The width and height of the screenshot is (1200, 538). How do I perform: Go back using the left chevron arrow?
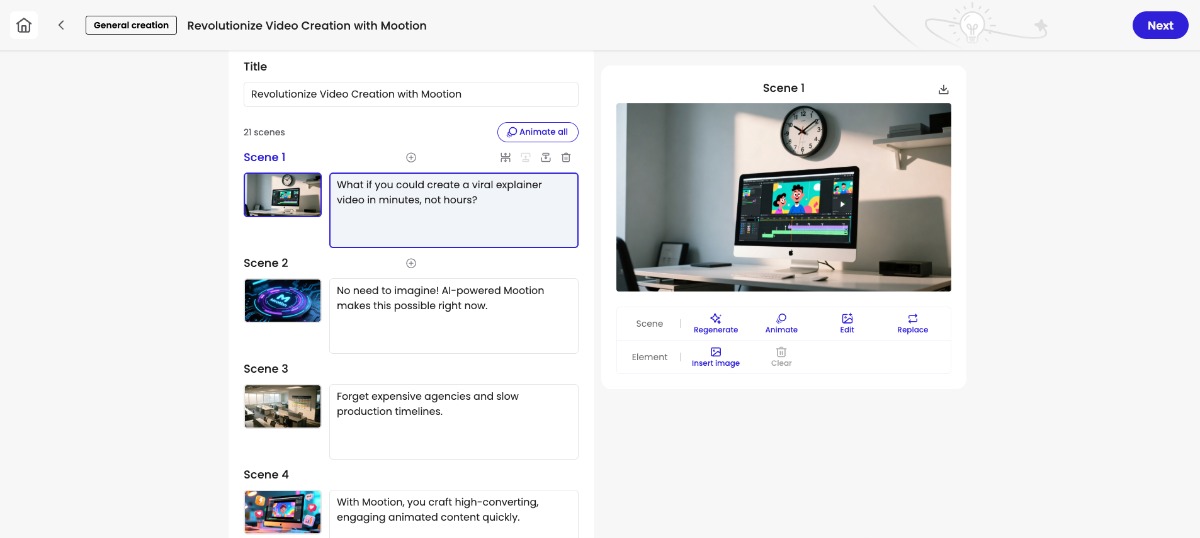[x=61, y=25]
